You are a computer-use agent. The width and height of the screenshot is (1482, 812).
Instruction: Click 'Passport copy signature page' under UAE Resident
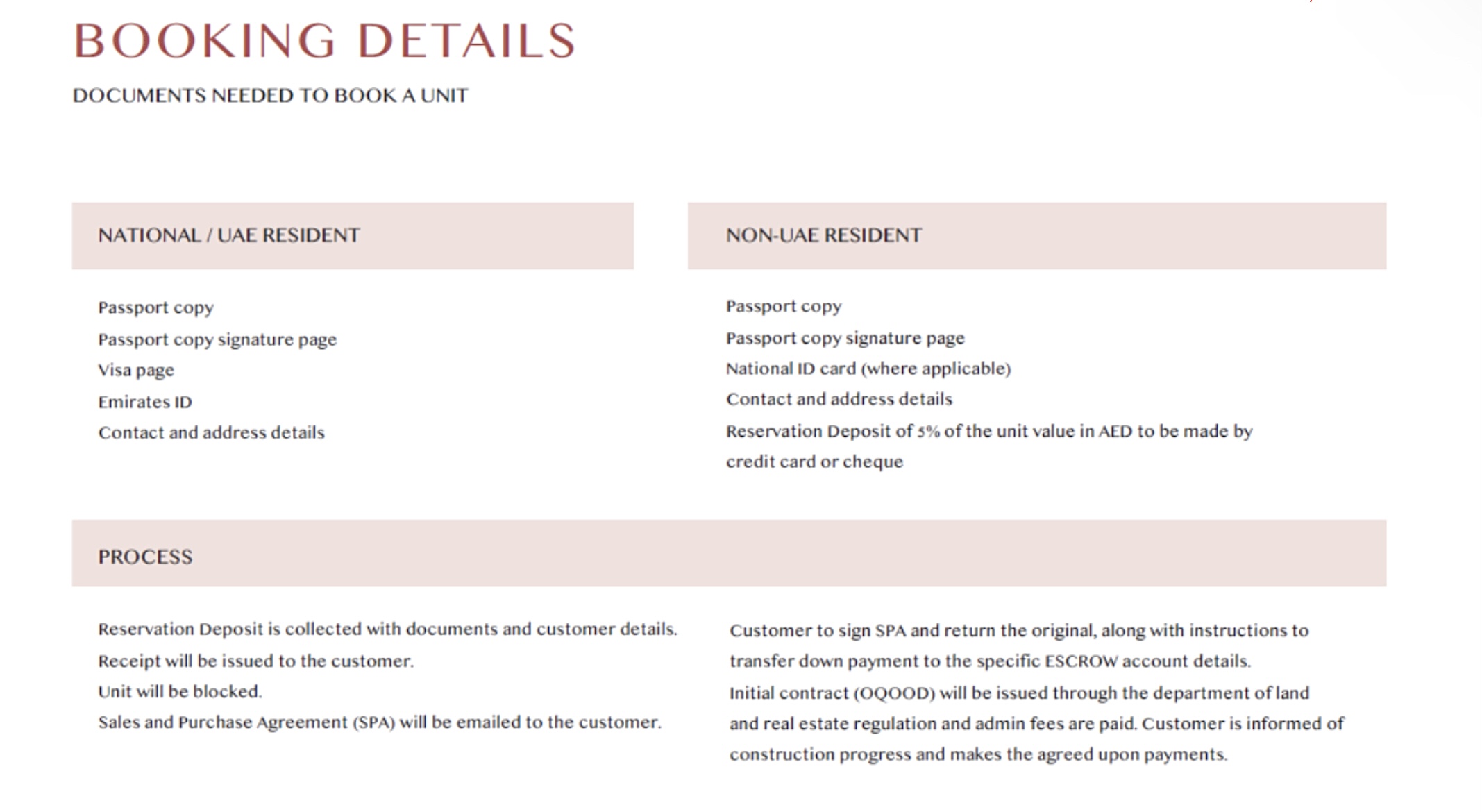[x=217, y=339]
